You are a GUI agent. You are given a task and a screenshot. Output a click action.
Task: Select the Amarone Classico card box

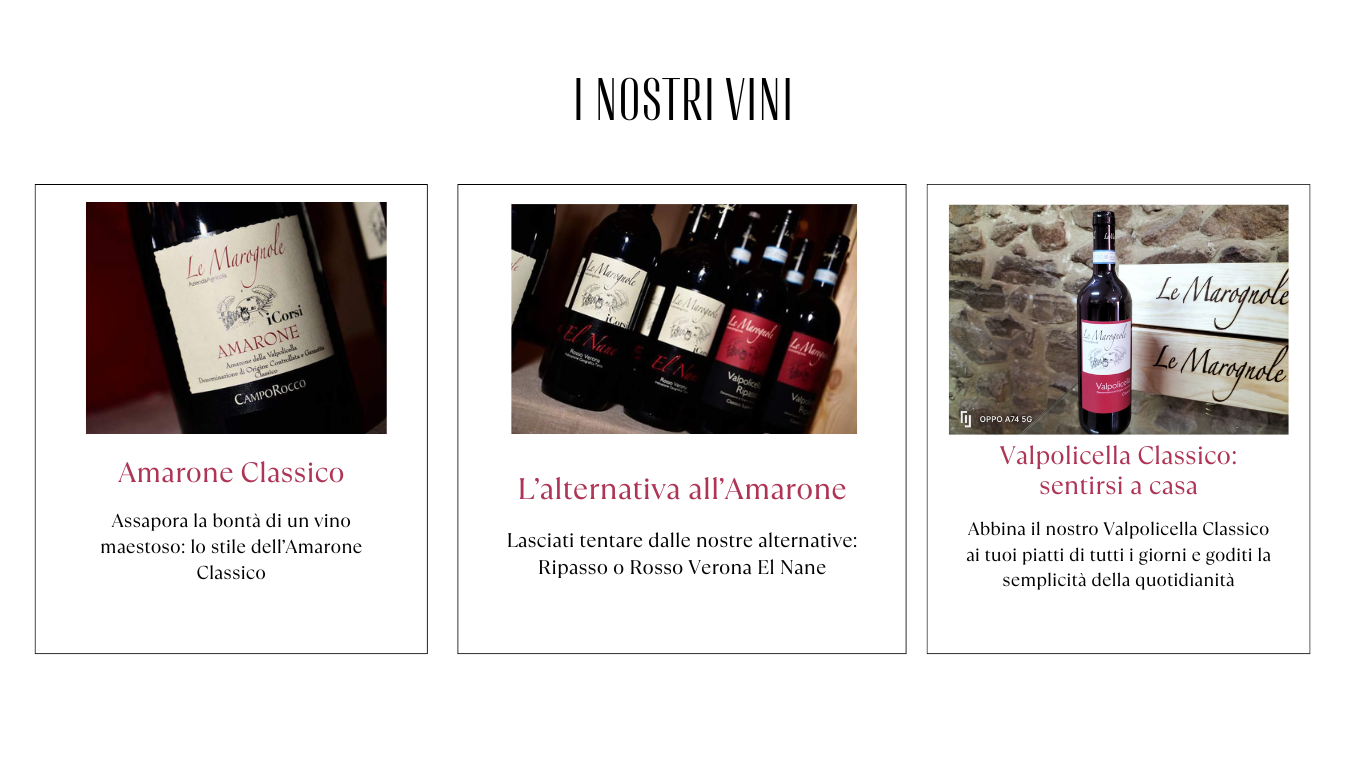[231, 419]
